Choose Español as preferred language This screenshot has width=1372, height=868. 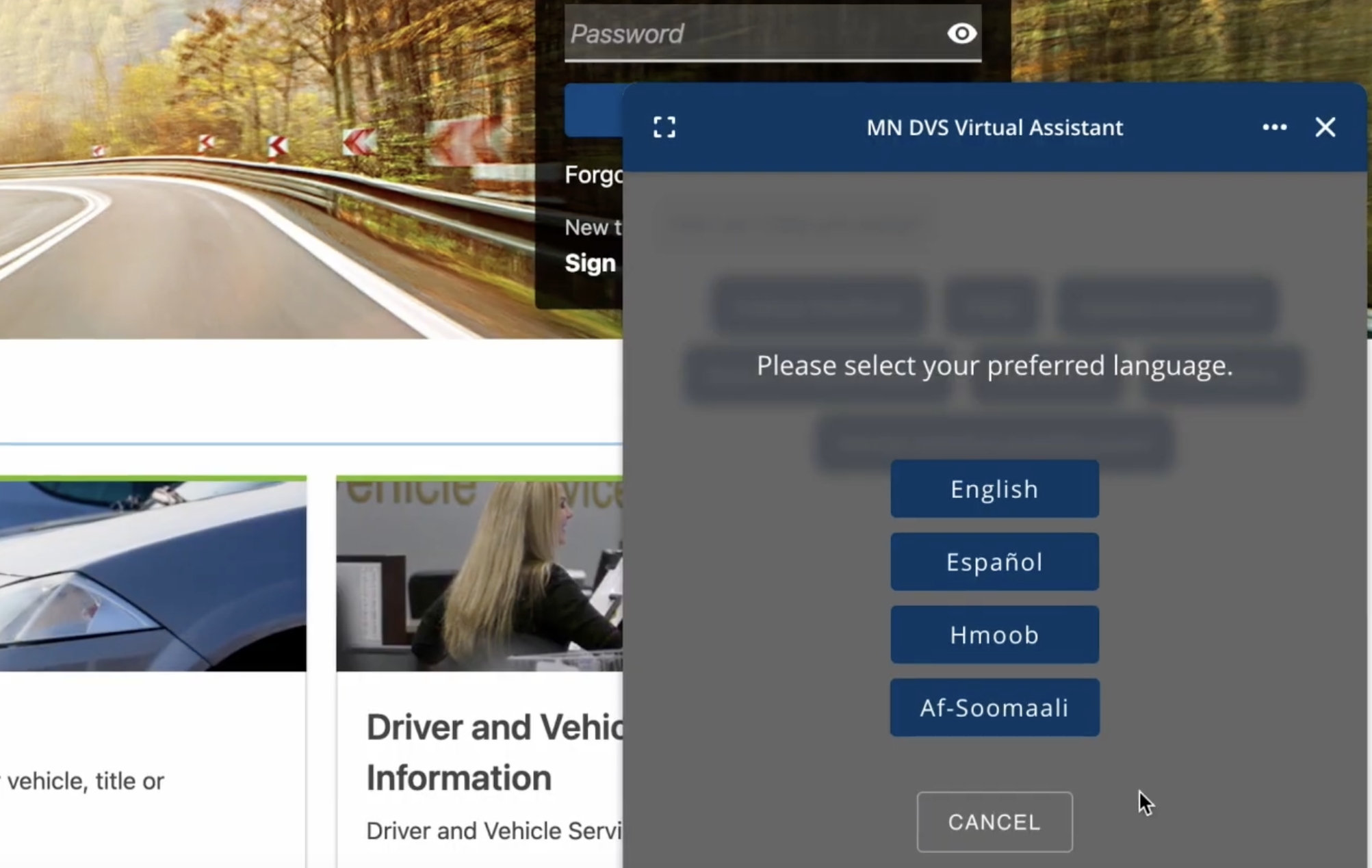click(x=994, y=562)
